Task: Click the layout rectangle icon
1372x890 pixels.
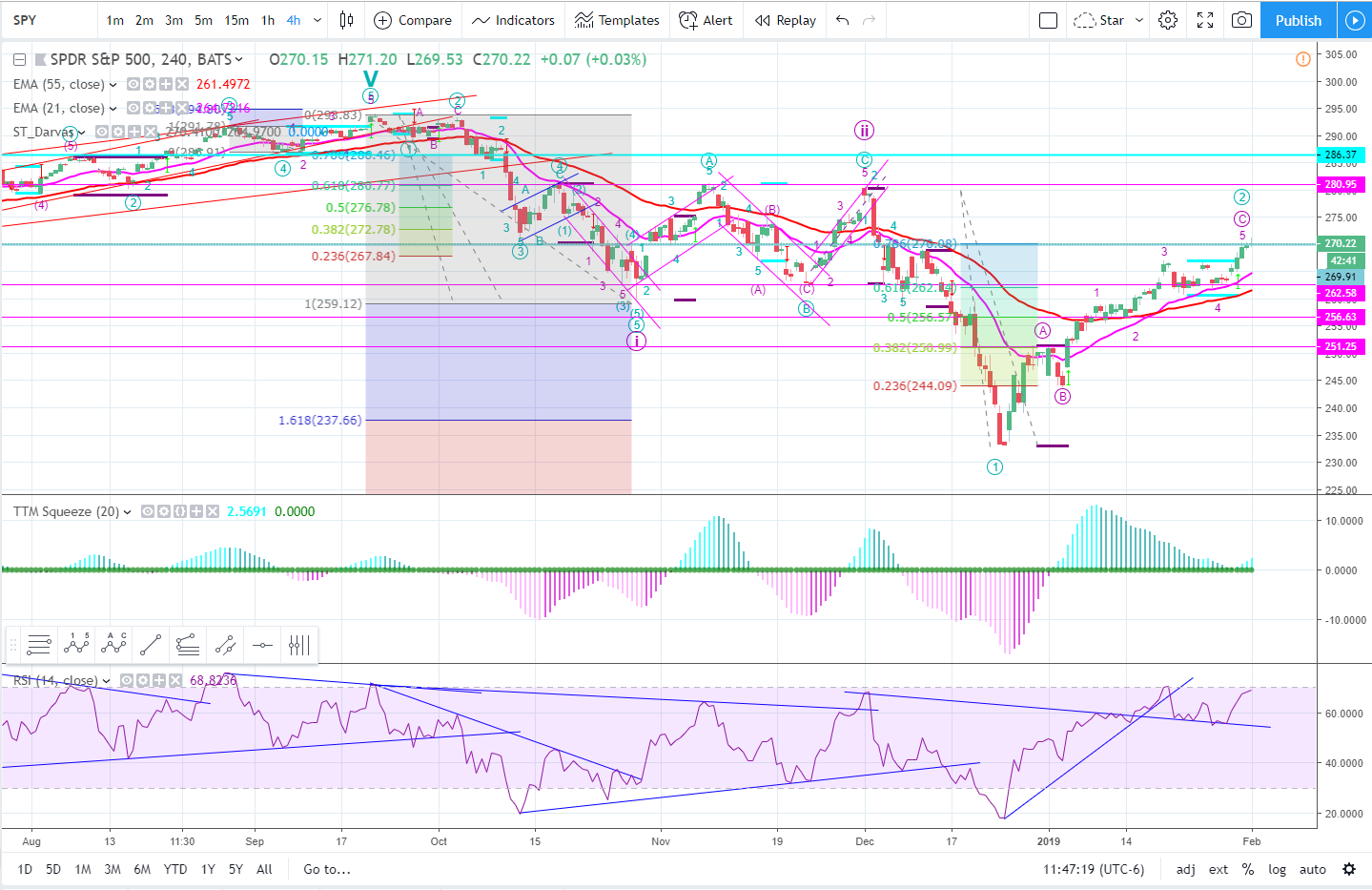Action: pos(1048,20)
